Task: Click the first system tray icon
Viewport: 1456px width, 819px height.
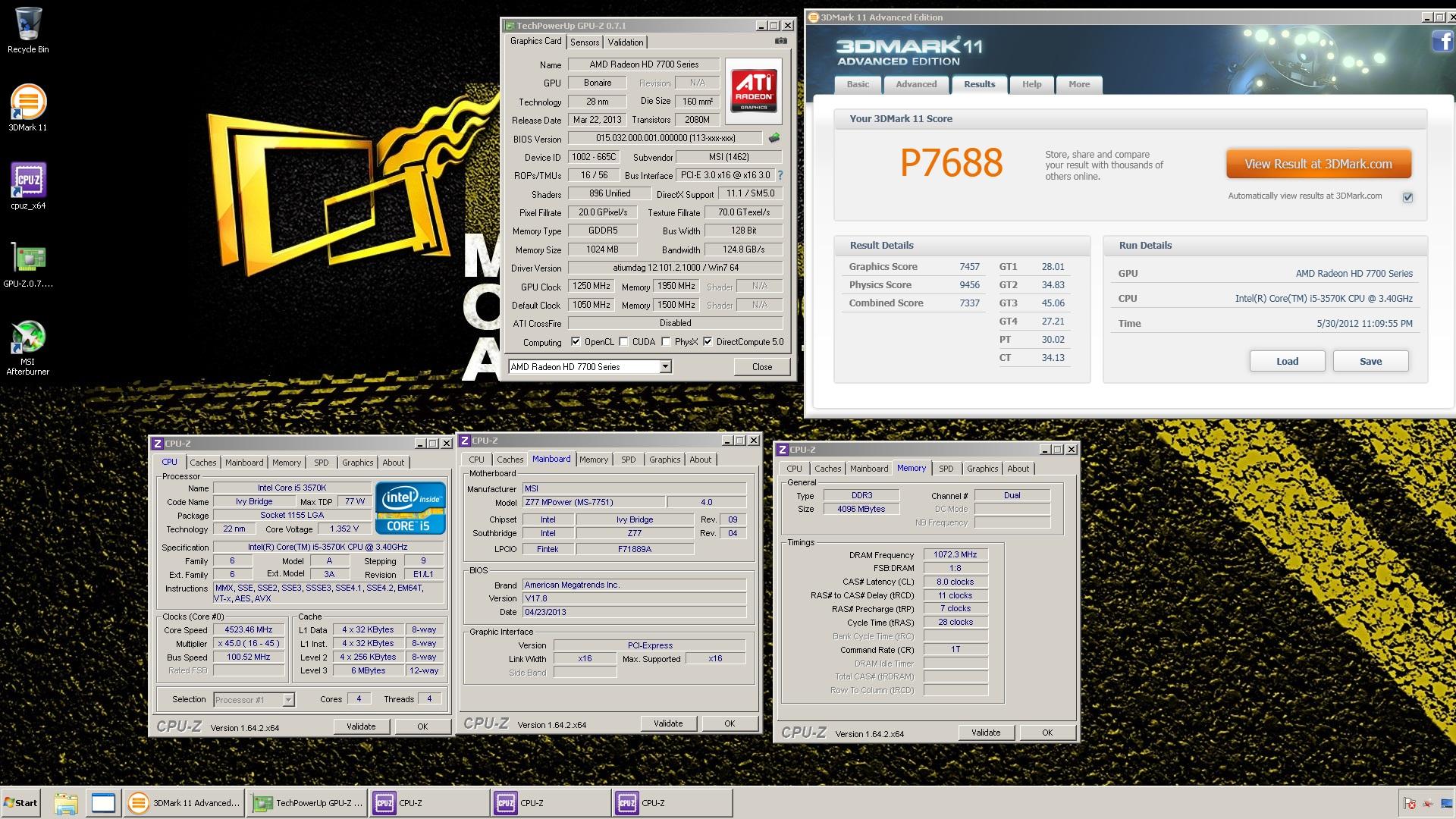Action: click(1410, 803)
